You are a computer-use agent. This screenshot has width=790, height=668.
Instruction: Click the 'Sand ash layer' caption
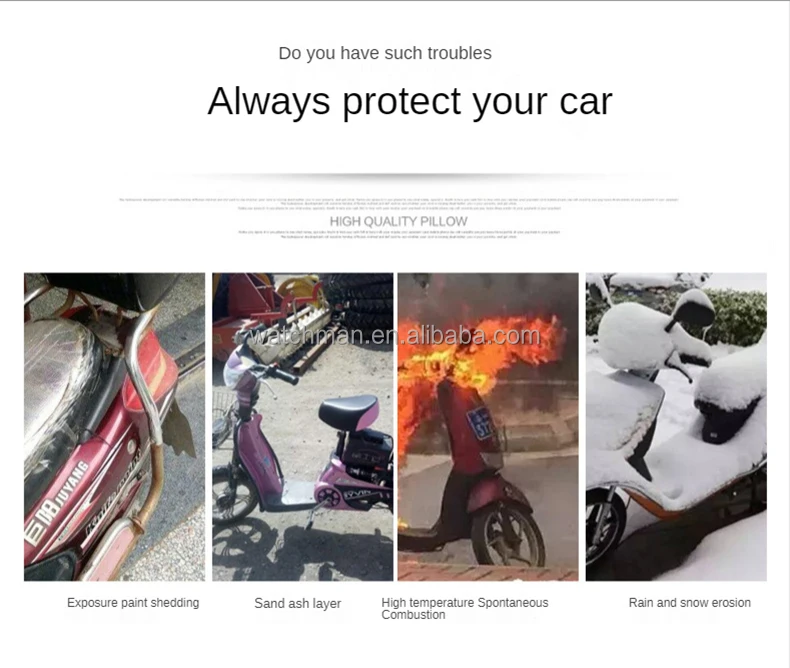point(298,603)
